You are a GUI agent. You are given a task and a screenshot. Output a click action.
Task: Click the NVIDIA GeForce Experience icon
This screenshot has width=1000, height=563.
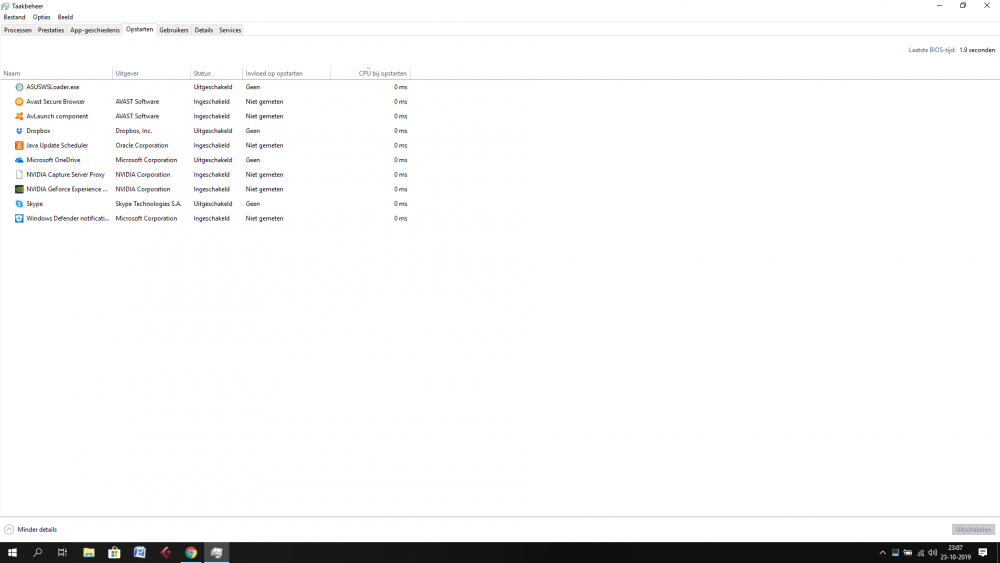pos(19,189)
